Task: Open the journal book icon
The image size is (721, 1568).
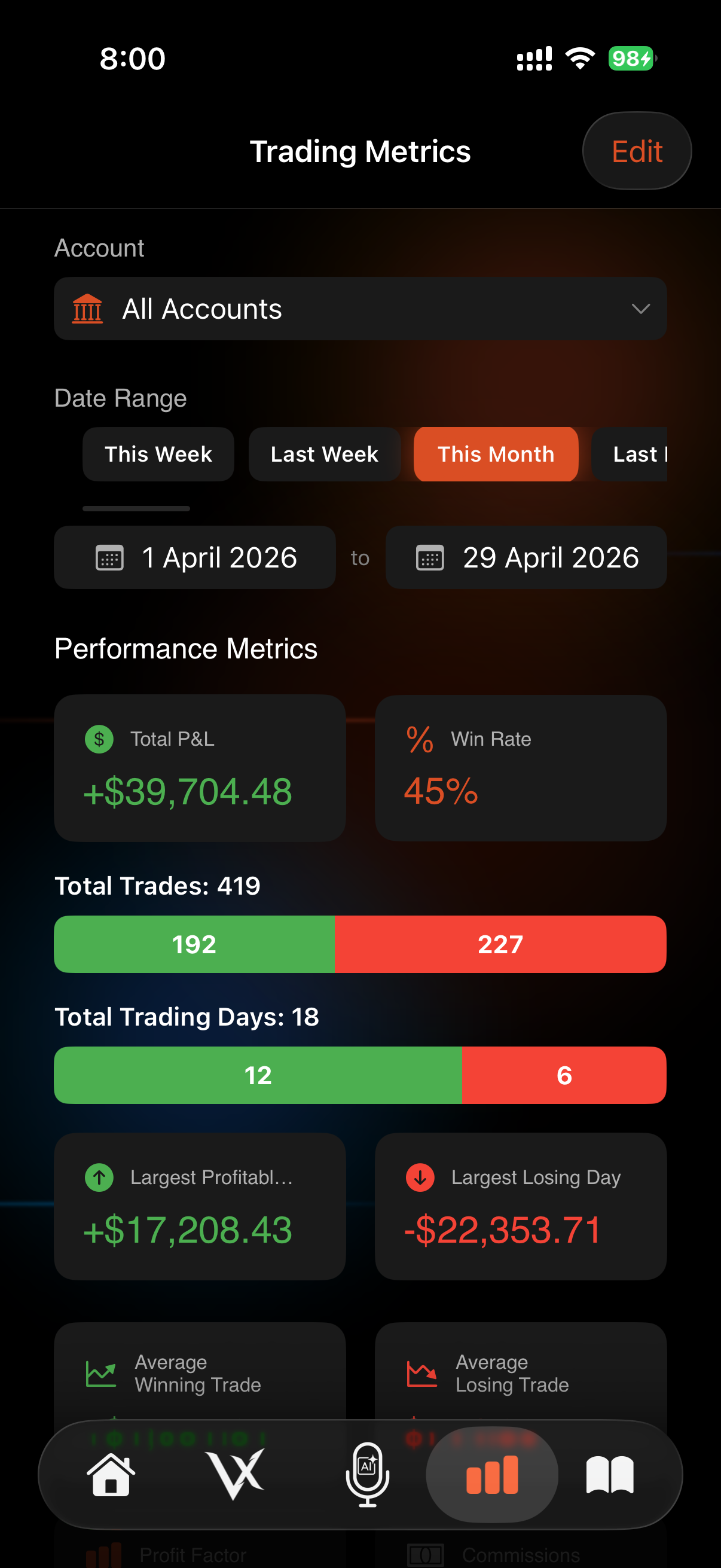Action: [610, 1474]
